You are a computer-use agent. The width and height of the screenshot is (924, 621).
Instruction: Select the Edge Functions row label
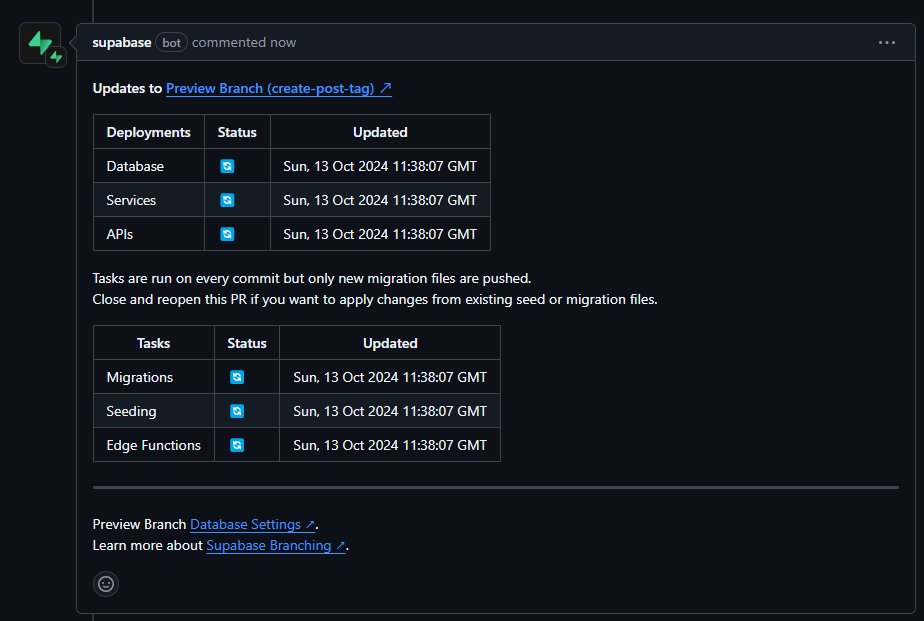(153, 445)
